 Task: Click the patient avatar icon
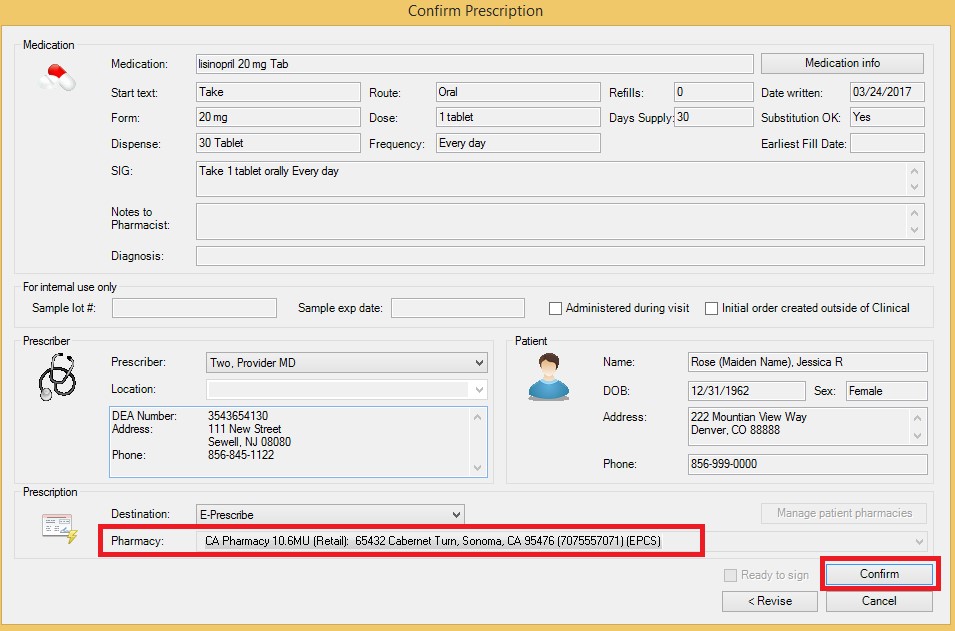[547, 377]
